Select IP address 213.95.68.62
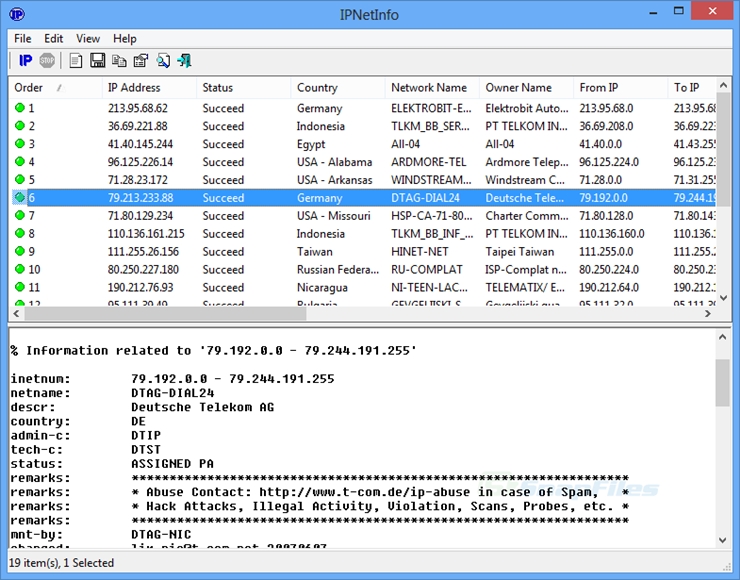The image size is (740, 580). [138, 108]
